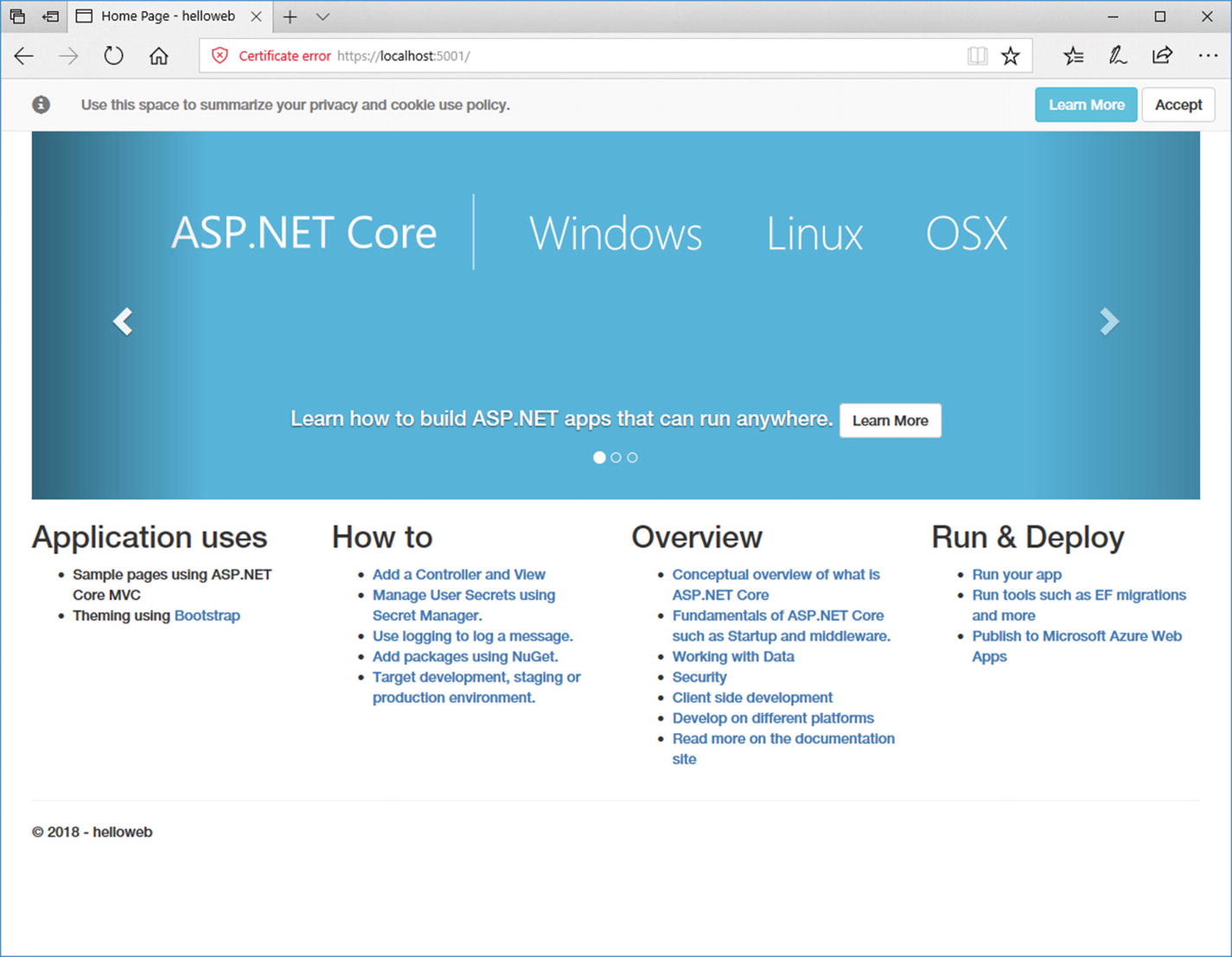Go to previous carousel slide
The image size is (1232, 957).
point(123,322)
